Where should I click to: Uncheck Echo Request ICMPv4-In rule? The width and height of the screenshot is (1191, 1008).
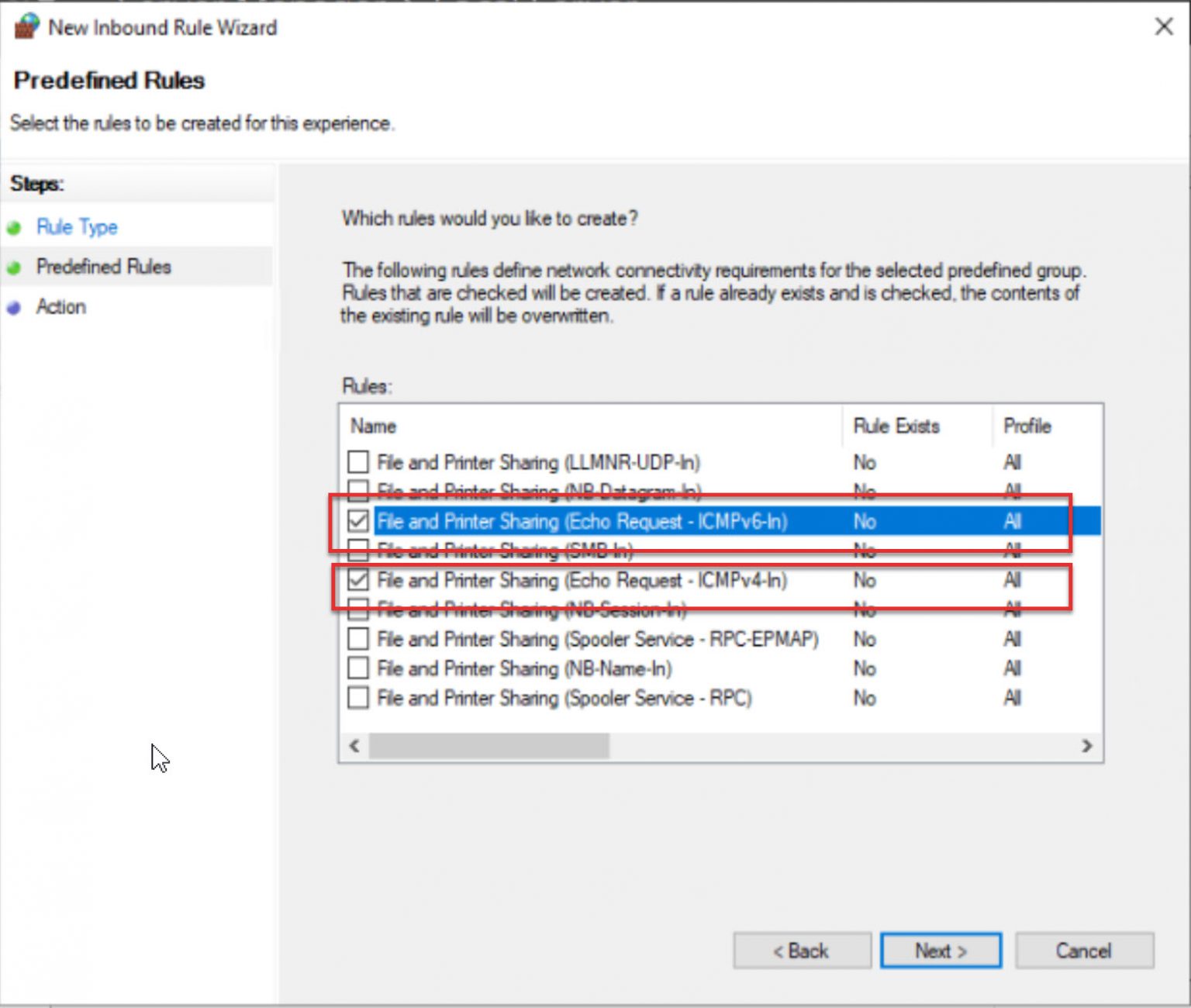click(358, 581)
